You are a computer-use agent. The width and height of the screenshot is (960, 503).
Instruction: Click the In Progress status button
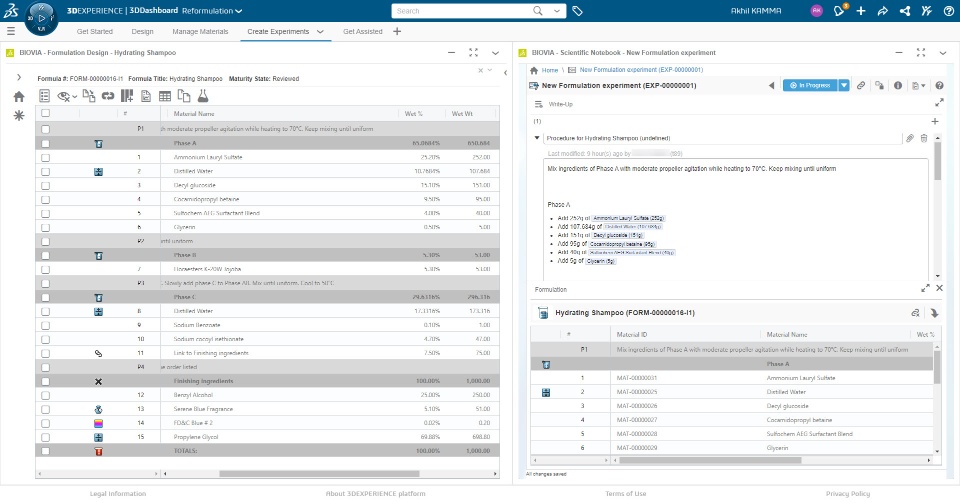point(810,86)
